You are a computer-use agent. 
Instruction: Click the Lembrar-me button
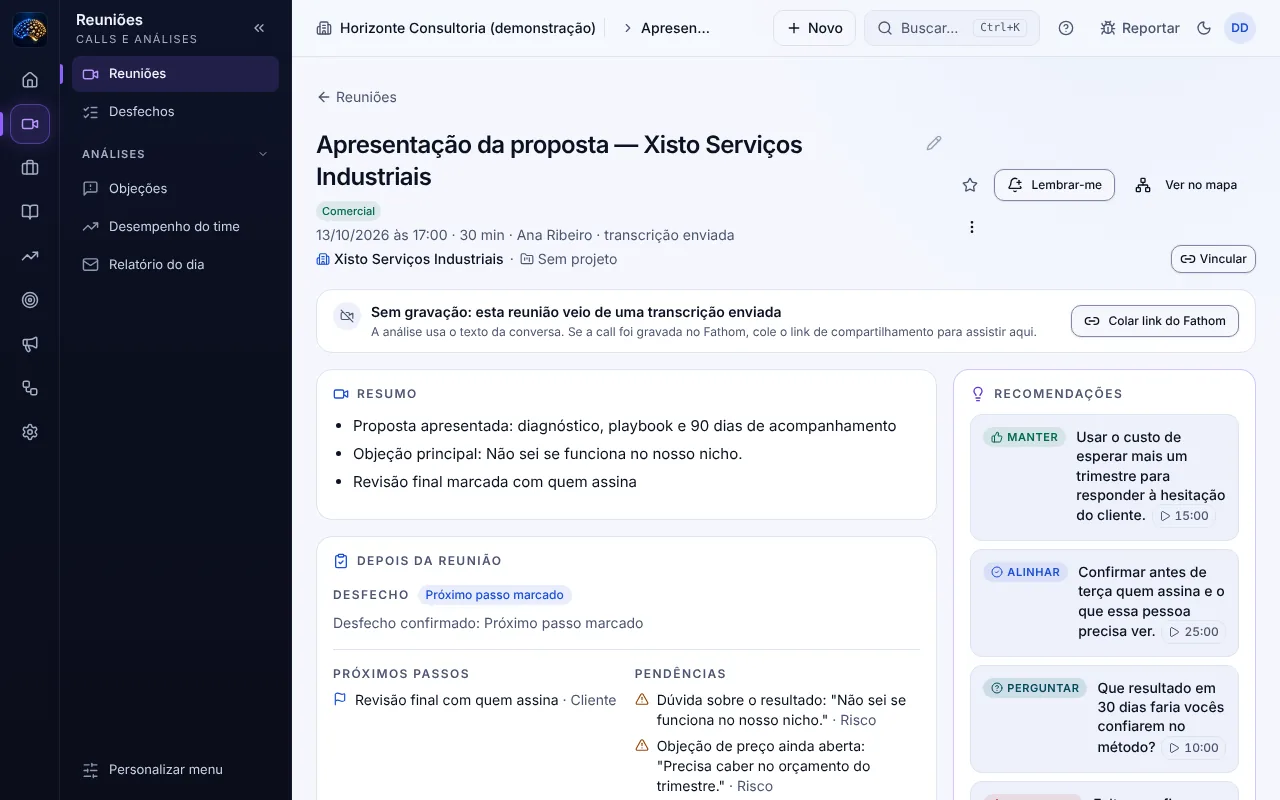1054,185
